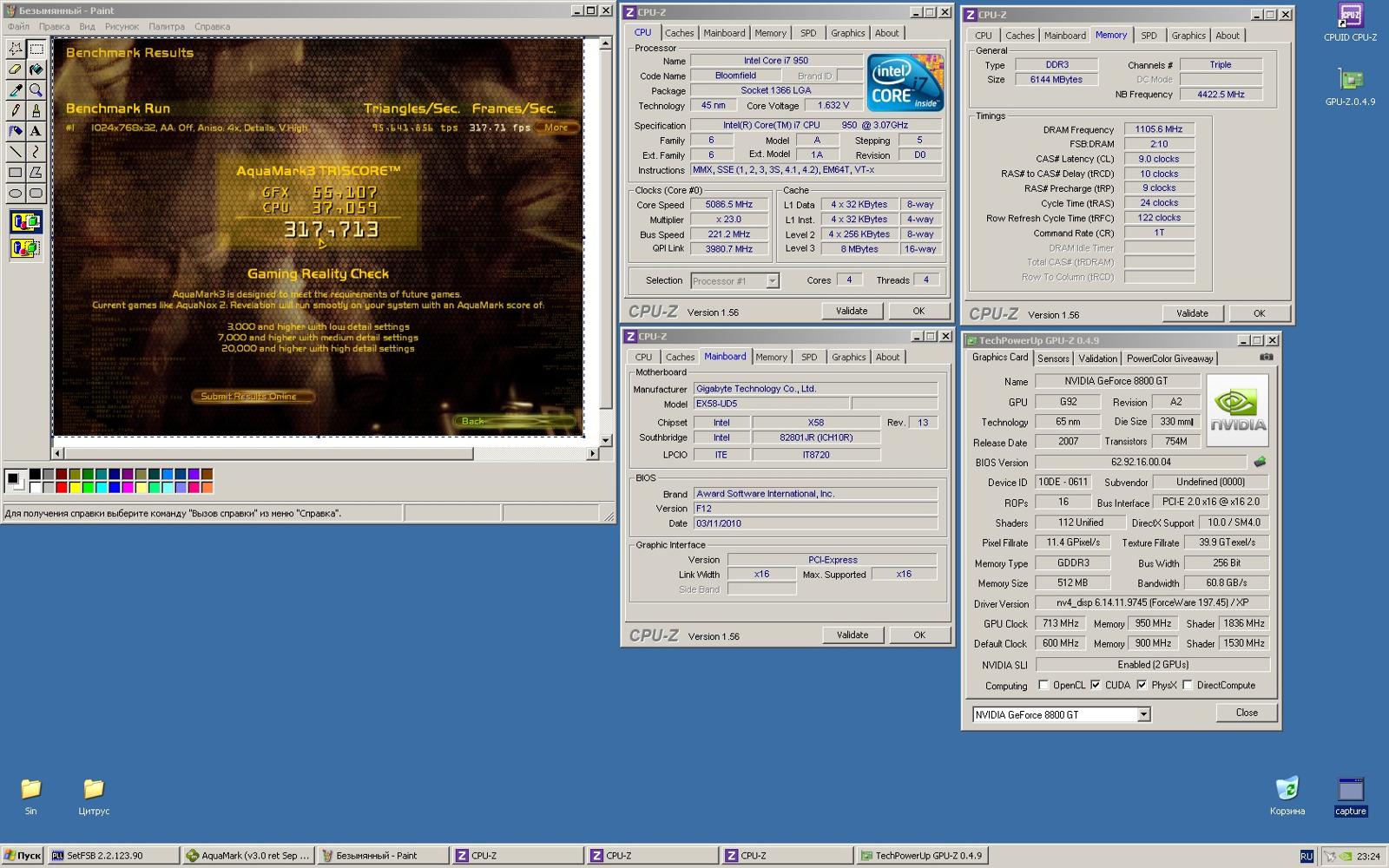This screenshot has height=868, width=1389.
Task: Click the Close button in GPU-Z
Action: point(1247,713)
